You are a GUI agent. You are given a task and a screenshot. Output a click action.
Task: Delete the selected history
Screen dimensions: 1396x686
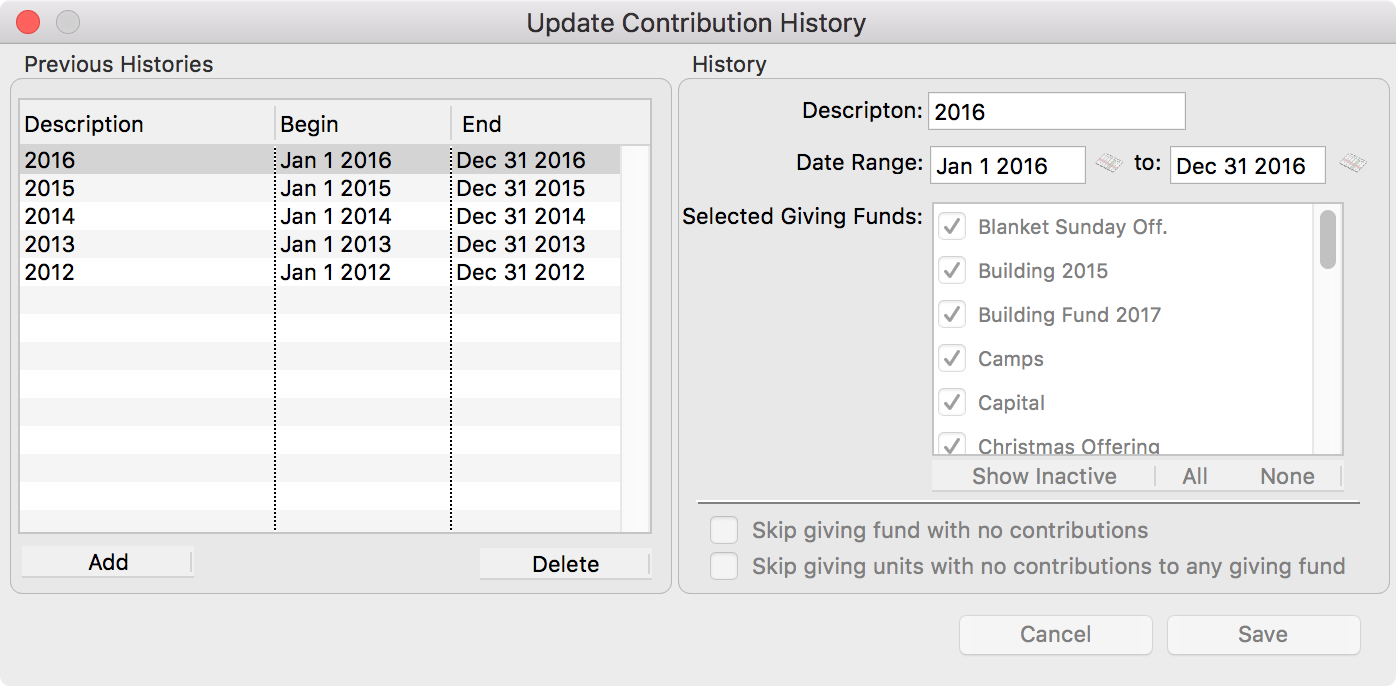tap(565, 564)
